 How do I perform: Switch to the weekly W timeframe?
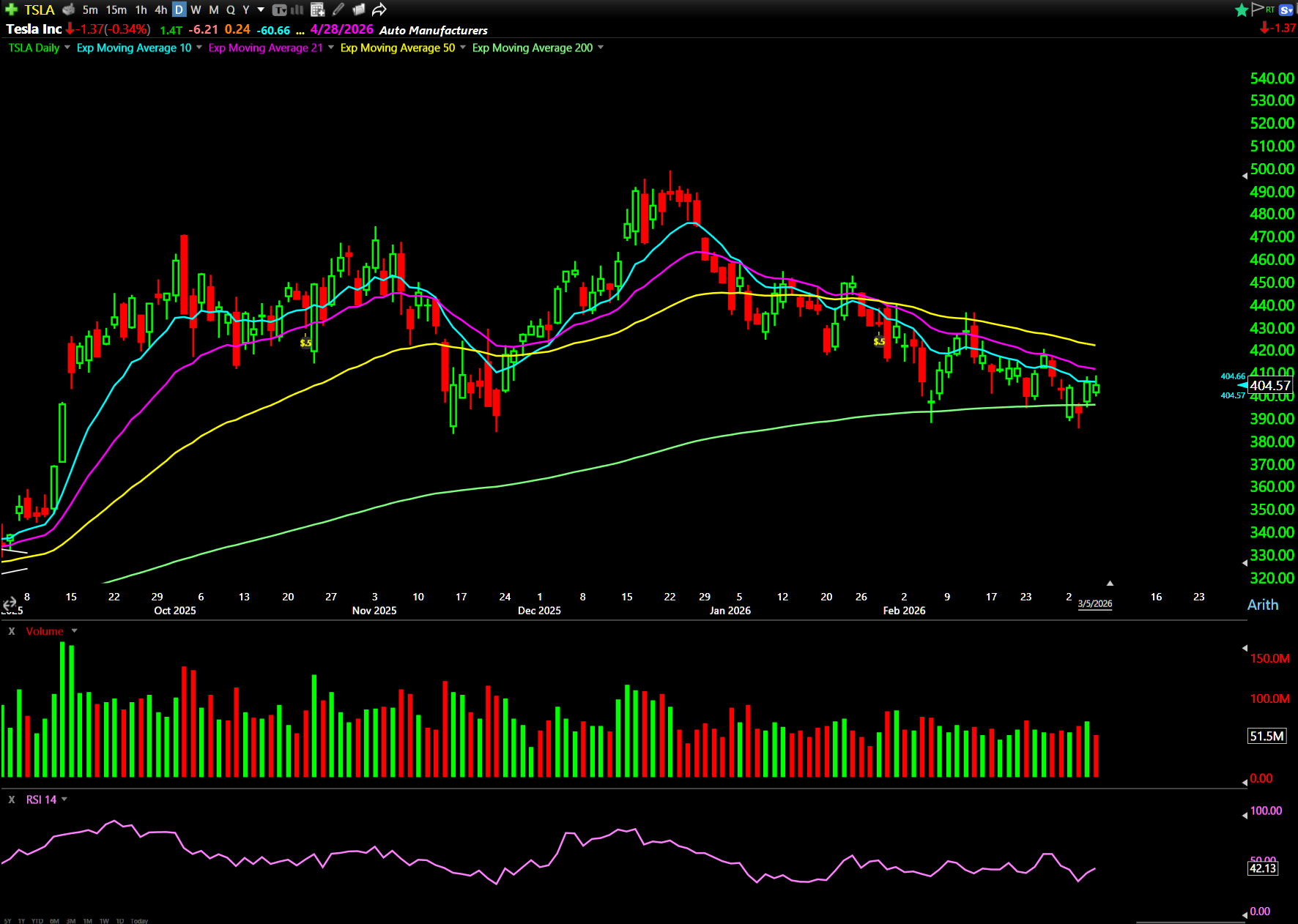pos(196,10)
